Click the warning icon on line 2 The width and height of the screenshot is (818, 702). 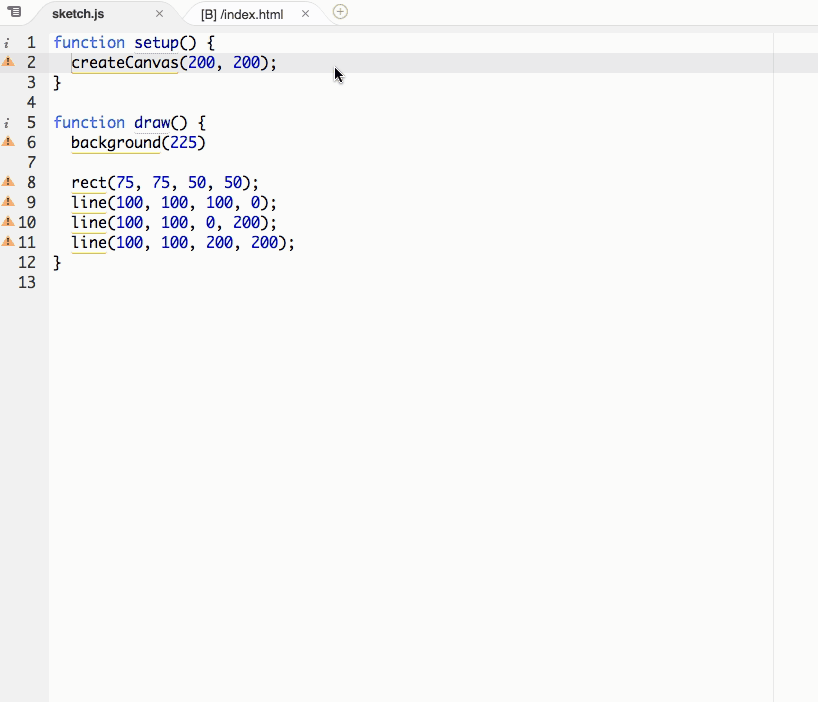point(8,62)
